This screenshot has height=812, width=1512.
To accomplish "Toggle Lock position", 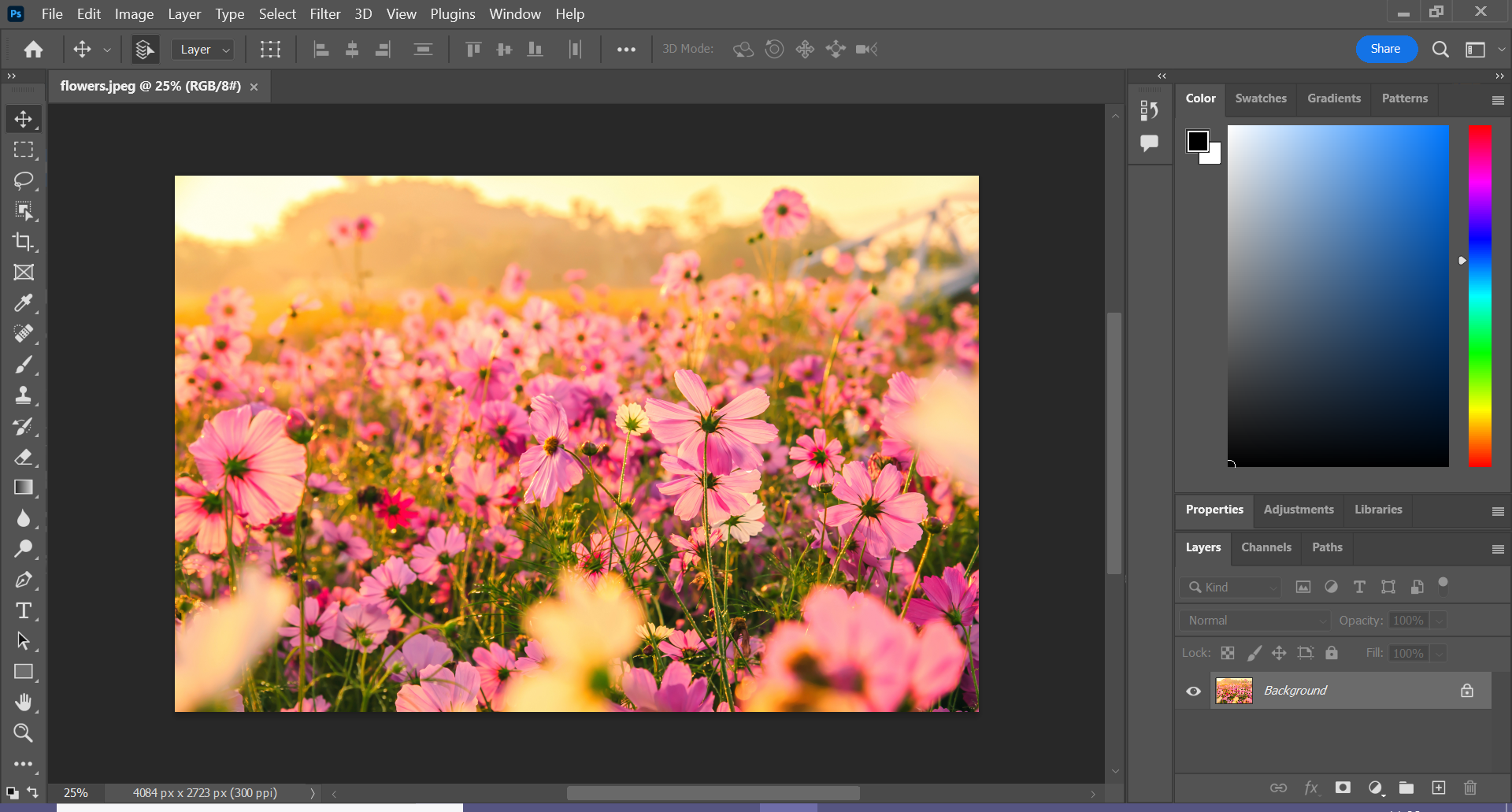I will [1280, 653].
